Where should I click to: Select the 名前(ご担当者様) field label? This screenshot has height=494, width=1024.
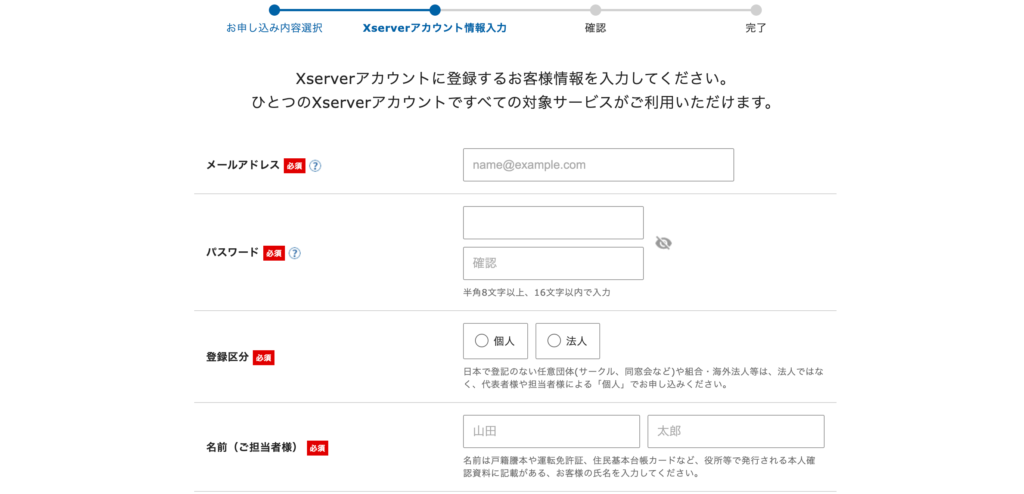click(x=254, y=448)
